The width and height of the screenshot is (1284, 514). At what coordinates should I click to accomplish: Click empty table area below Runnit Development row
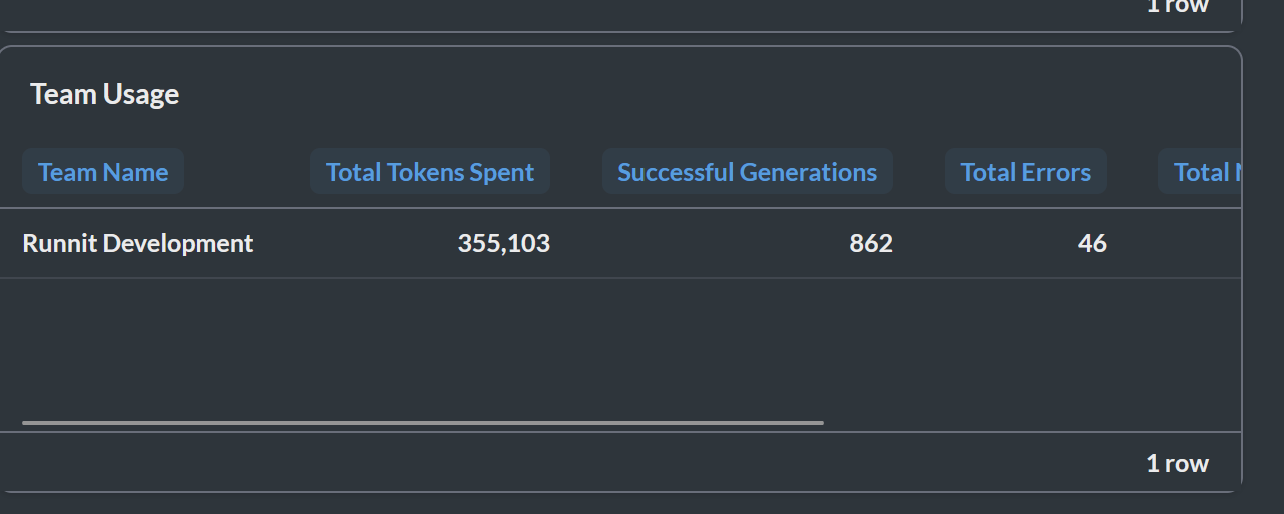point(620,345)
